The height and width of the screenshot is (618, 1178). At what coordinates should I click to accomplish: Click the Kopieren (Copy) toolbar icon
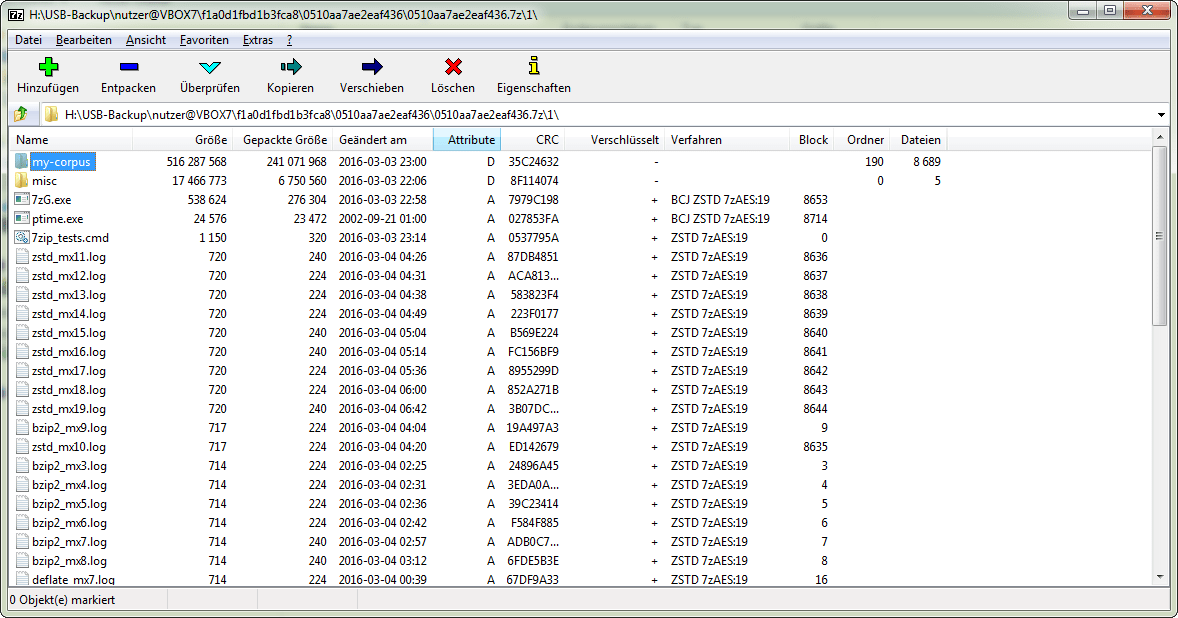[x=290, y=68]
